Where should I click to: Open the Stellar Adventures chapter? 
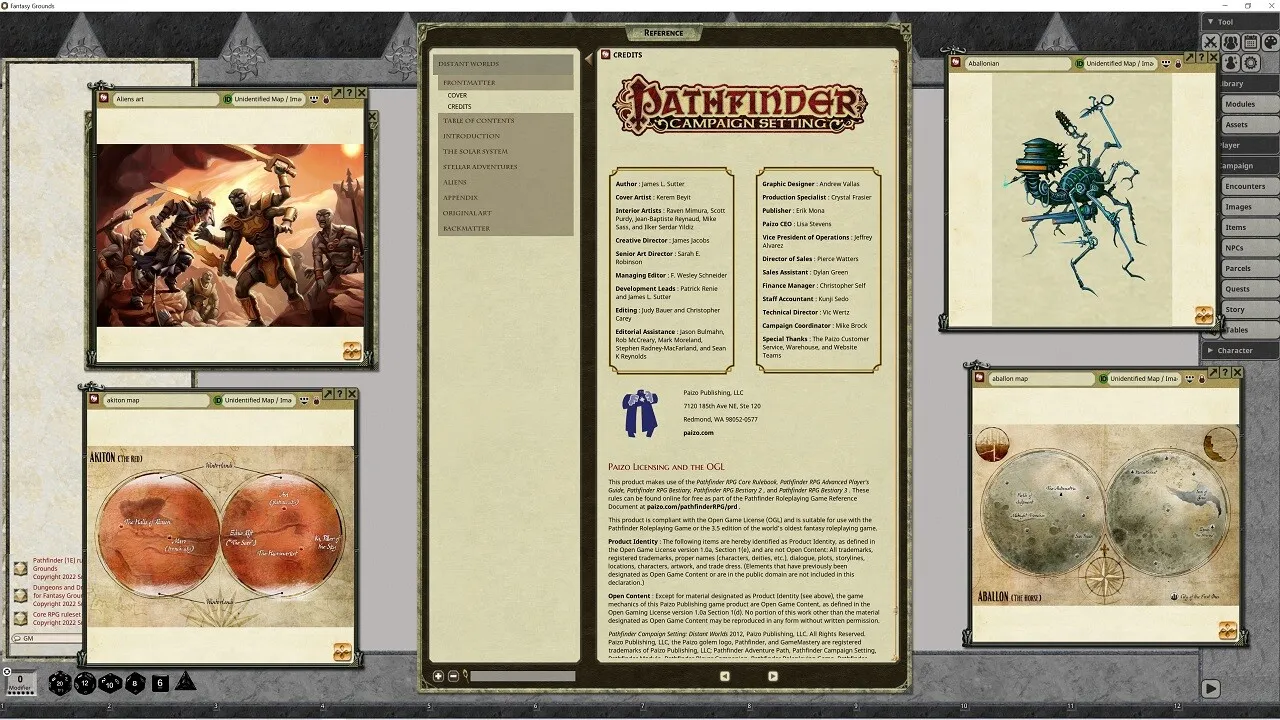(x=505, y=167)
